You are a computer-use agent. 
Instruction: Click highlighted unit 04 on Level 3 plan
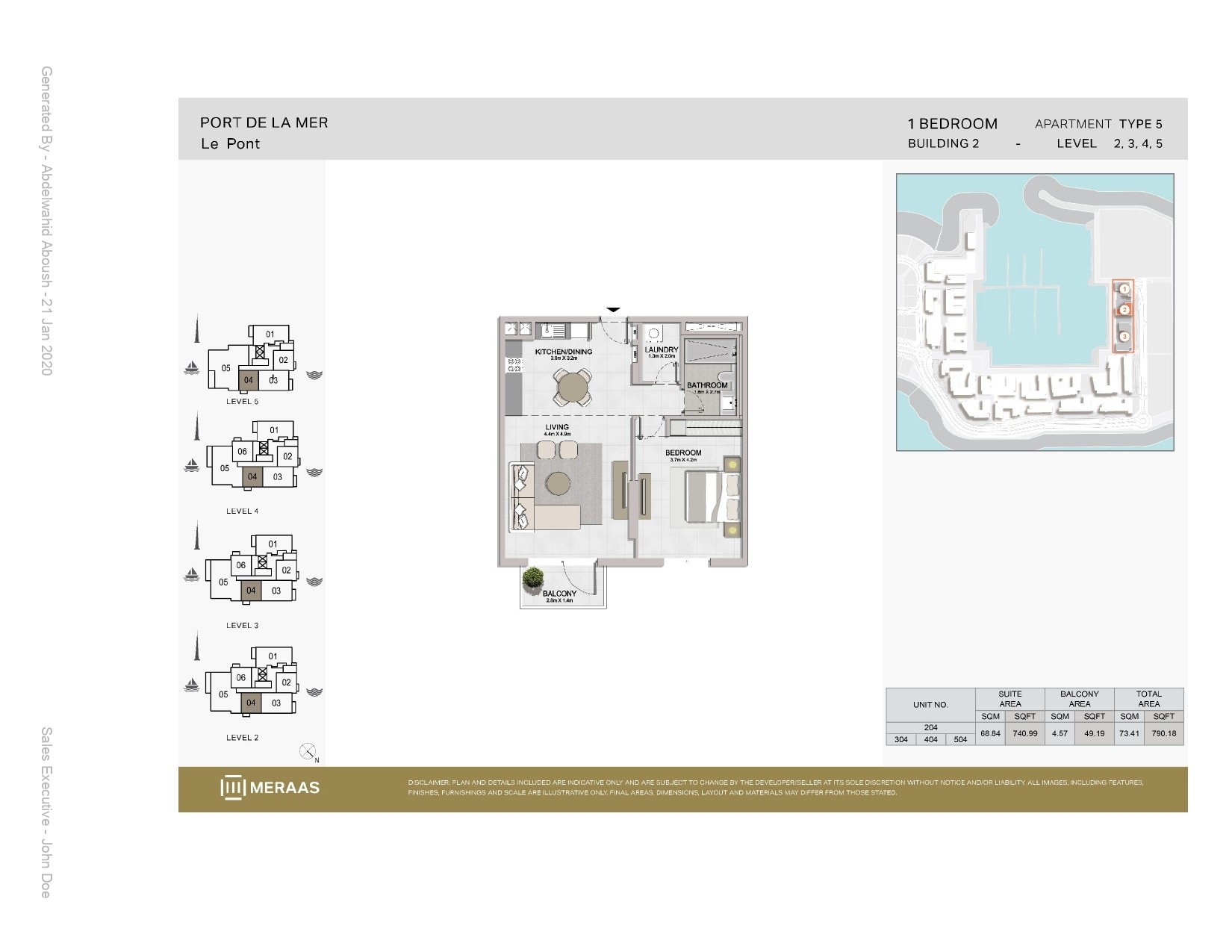click(251, 590)
